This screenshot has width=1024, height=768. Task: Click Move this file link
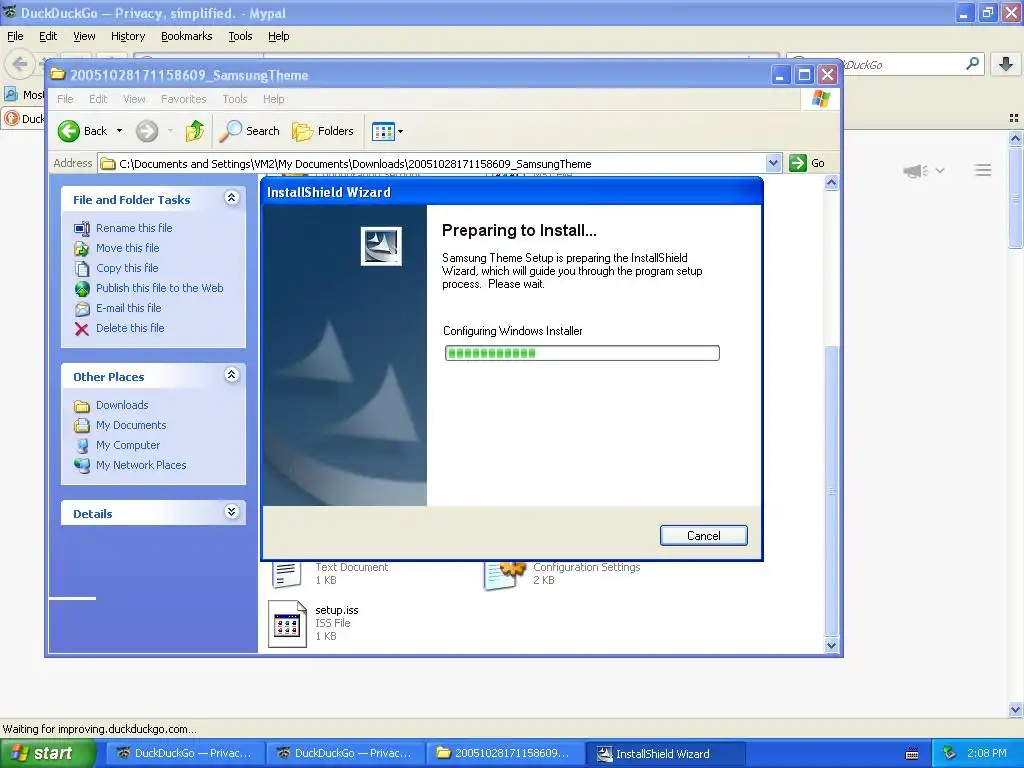point(127,248)
